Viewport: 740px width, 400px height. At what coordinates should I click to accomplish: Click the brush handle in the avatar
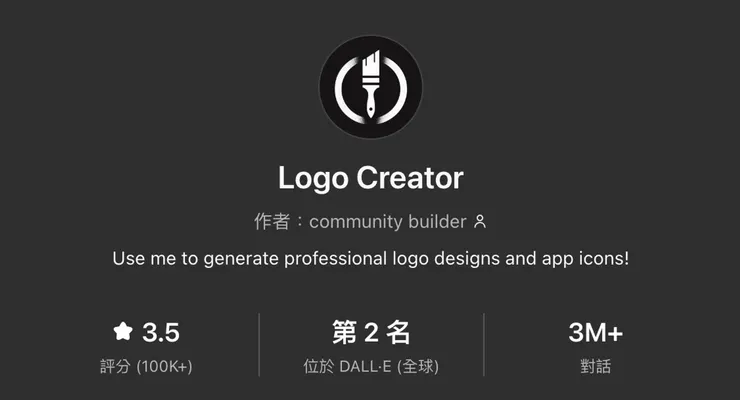[371, 102]
